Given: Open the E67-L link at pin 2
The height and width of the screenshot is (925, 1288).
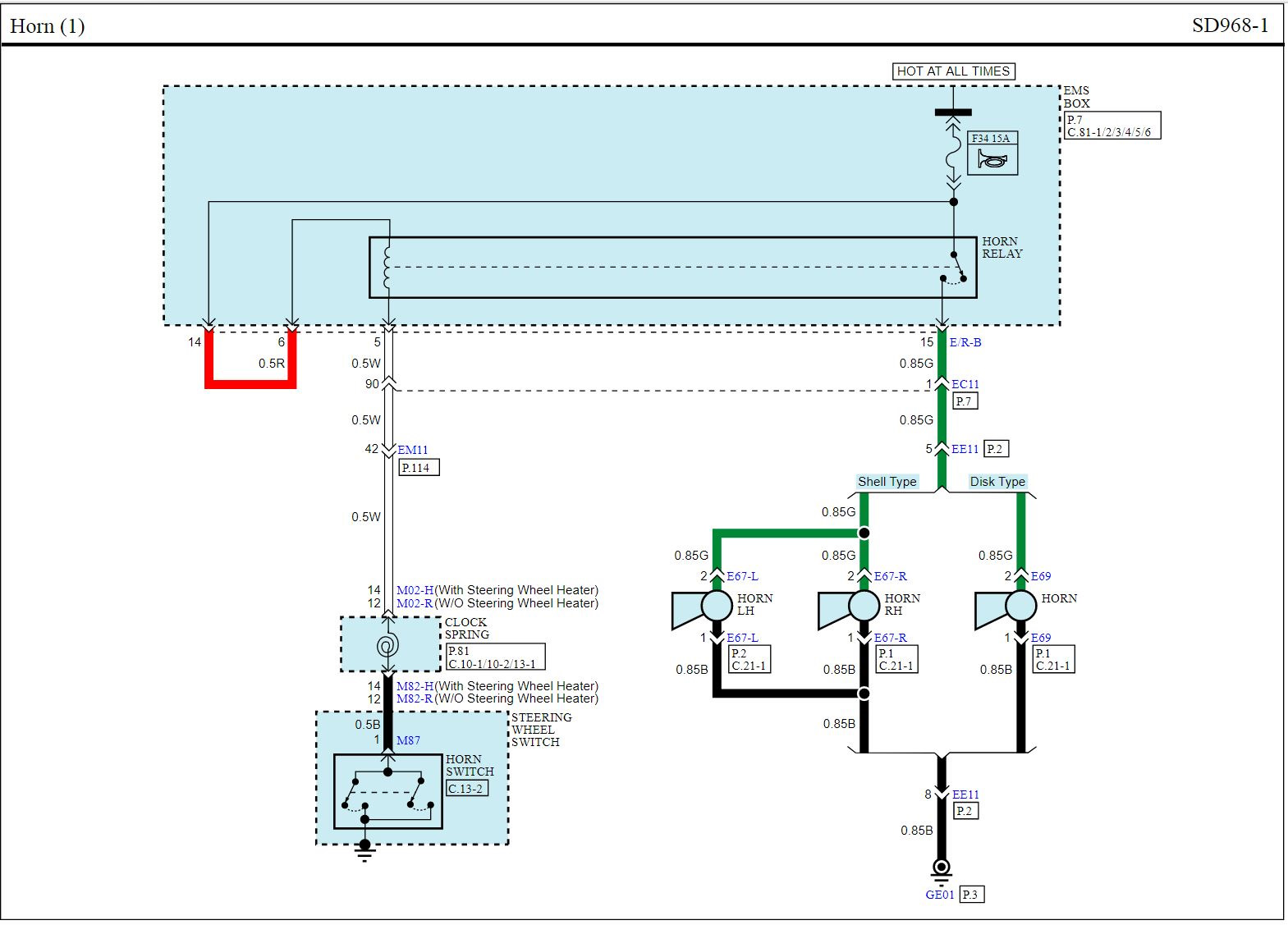Looking at the screenshot, I should click(743, 576).
